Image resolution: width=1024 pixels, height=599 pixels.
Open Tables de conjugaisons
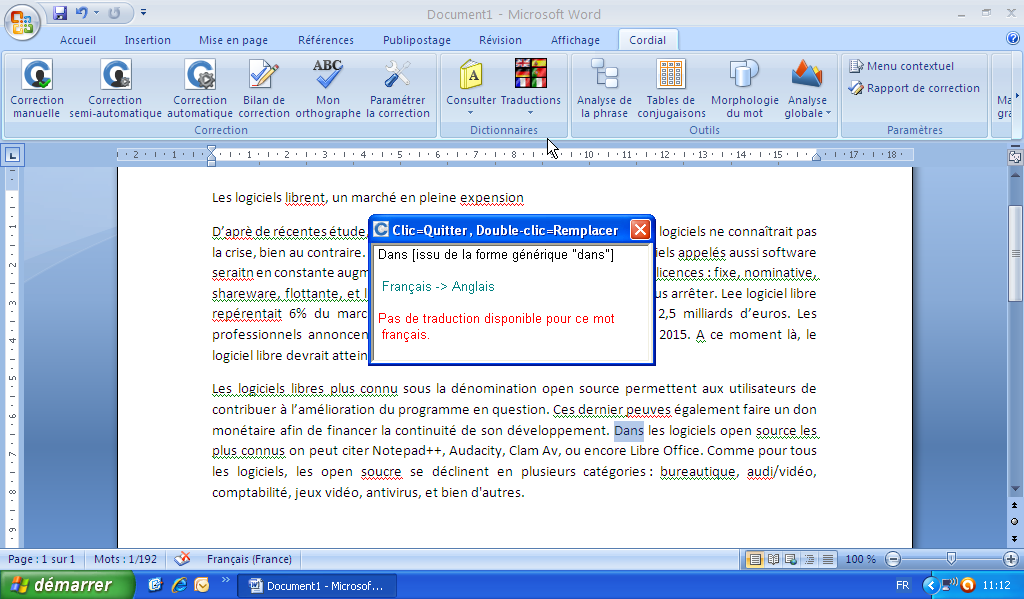(x=671, y=89)
